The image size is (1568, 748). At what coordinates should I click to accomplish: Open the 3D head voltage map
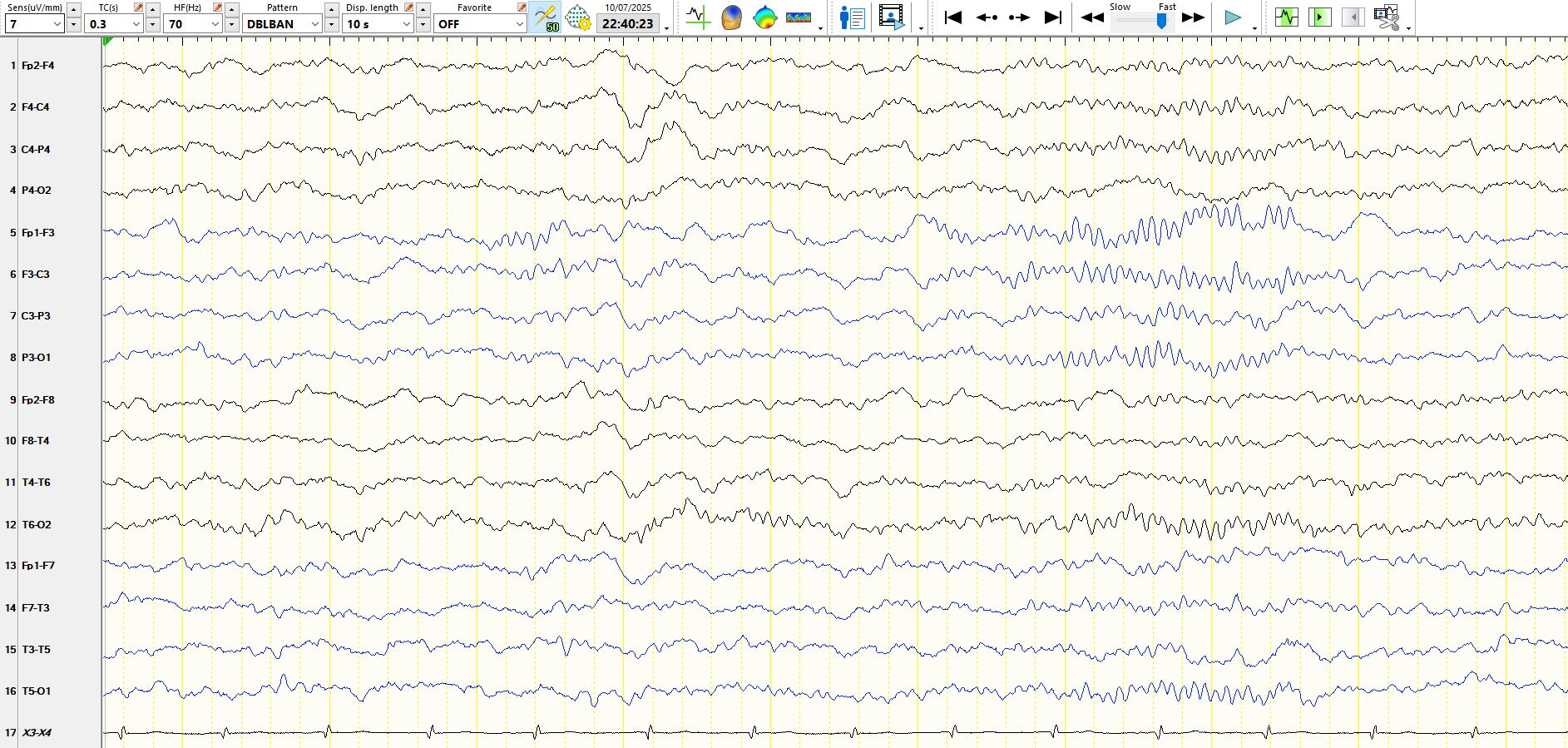(x=731, y=17)
